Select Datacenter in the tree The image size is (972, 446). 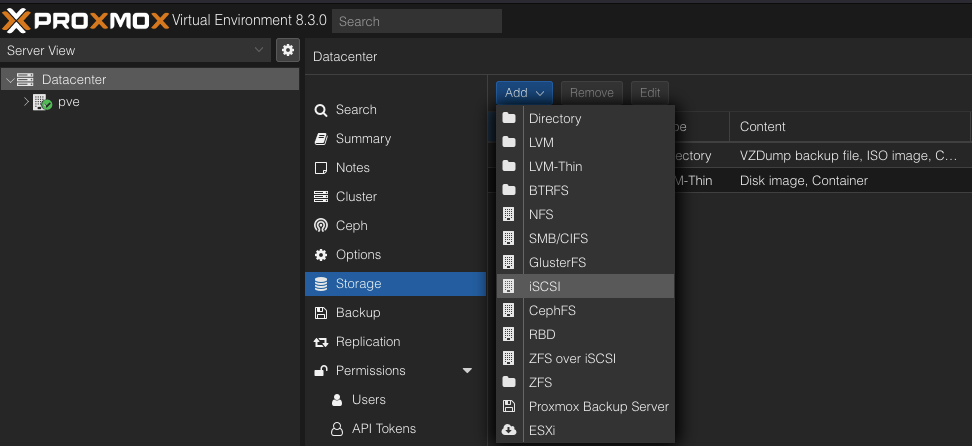pos(74,80)
